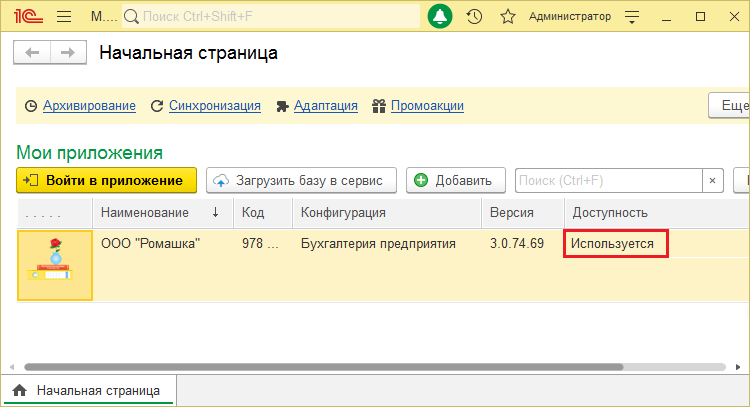Focus the Поиск (Ctrl+F) list search field
This screenshot has width=750, height=407.
click(x=608, y=181)
